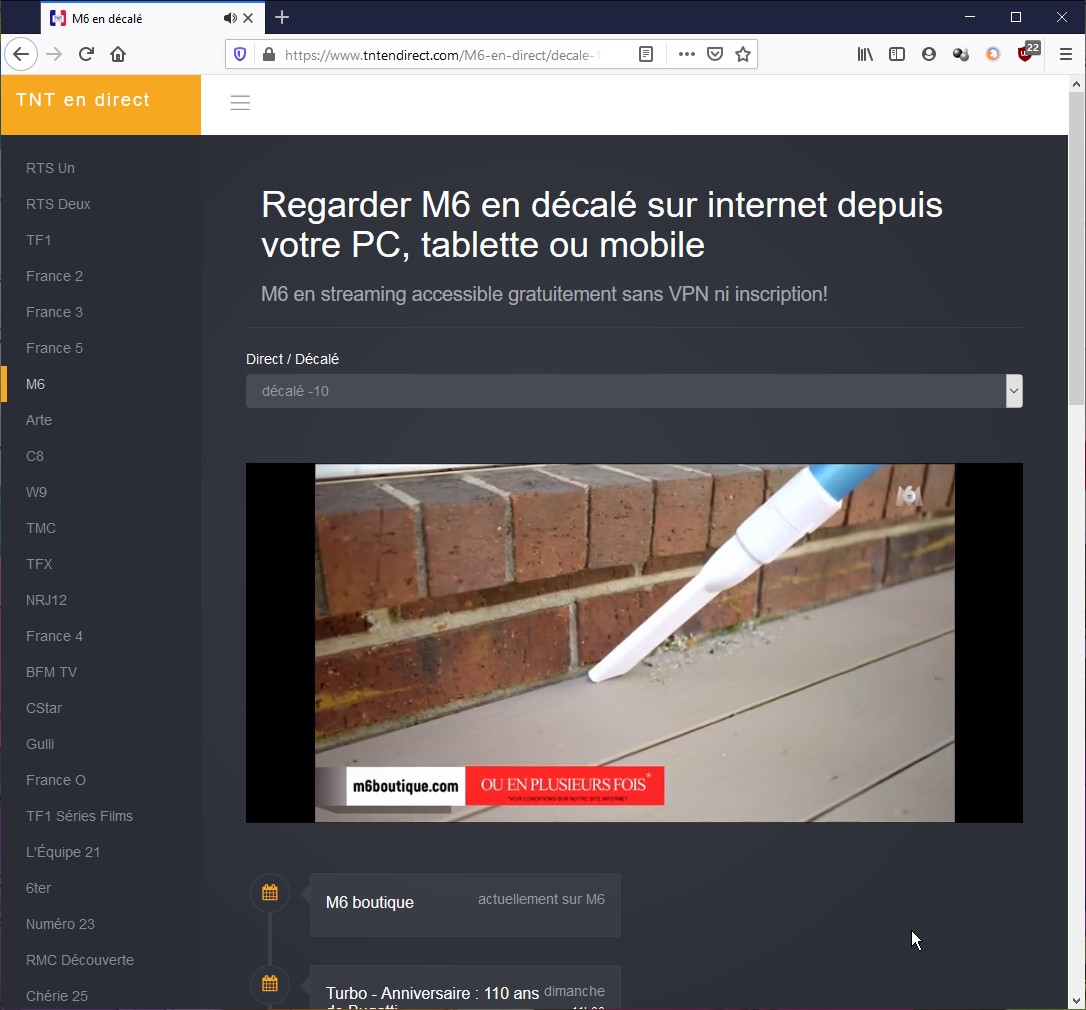Click the page vertical scrollbar down arrow
Image resolution: width=1086 pixels, height=1010 pixels.
[1076, 999]
